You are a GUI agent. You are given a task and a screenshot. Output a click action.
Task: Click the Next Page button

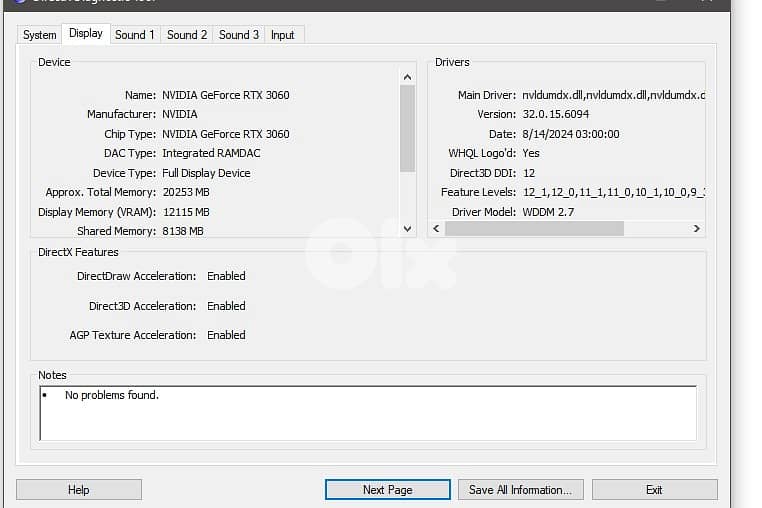click(x=387, y=490)
